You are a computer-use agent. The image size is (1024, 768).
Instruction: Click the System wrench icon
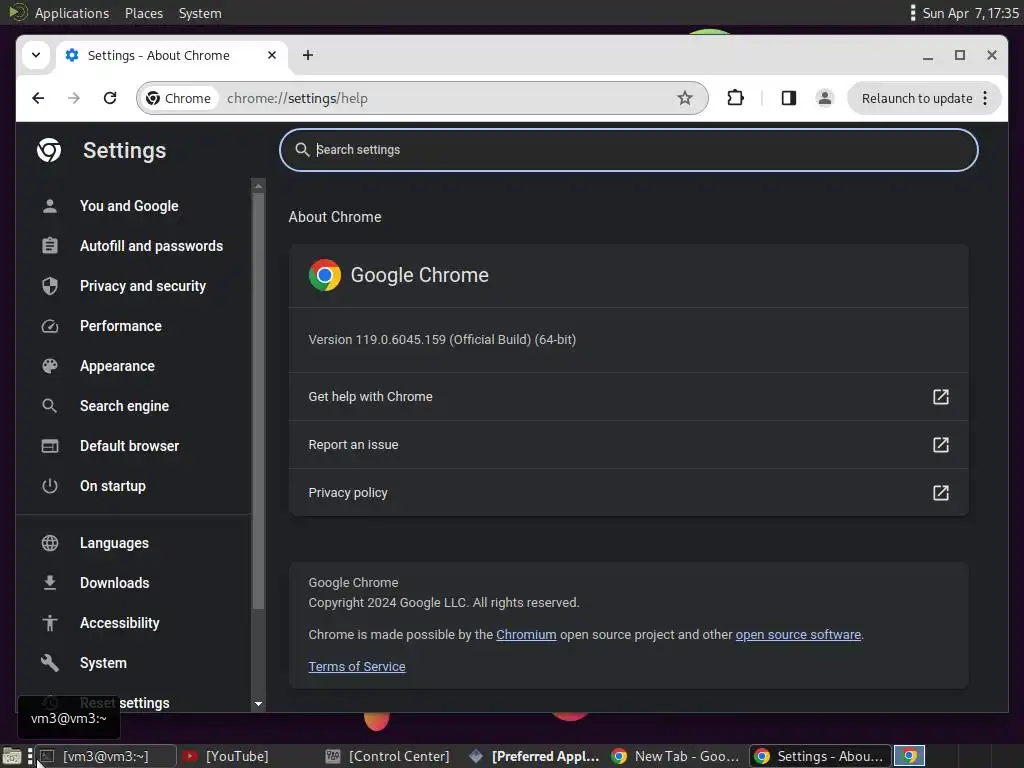click(50, 663)
